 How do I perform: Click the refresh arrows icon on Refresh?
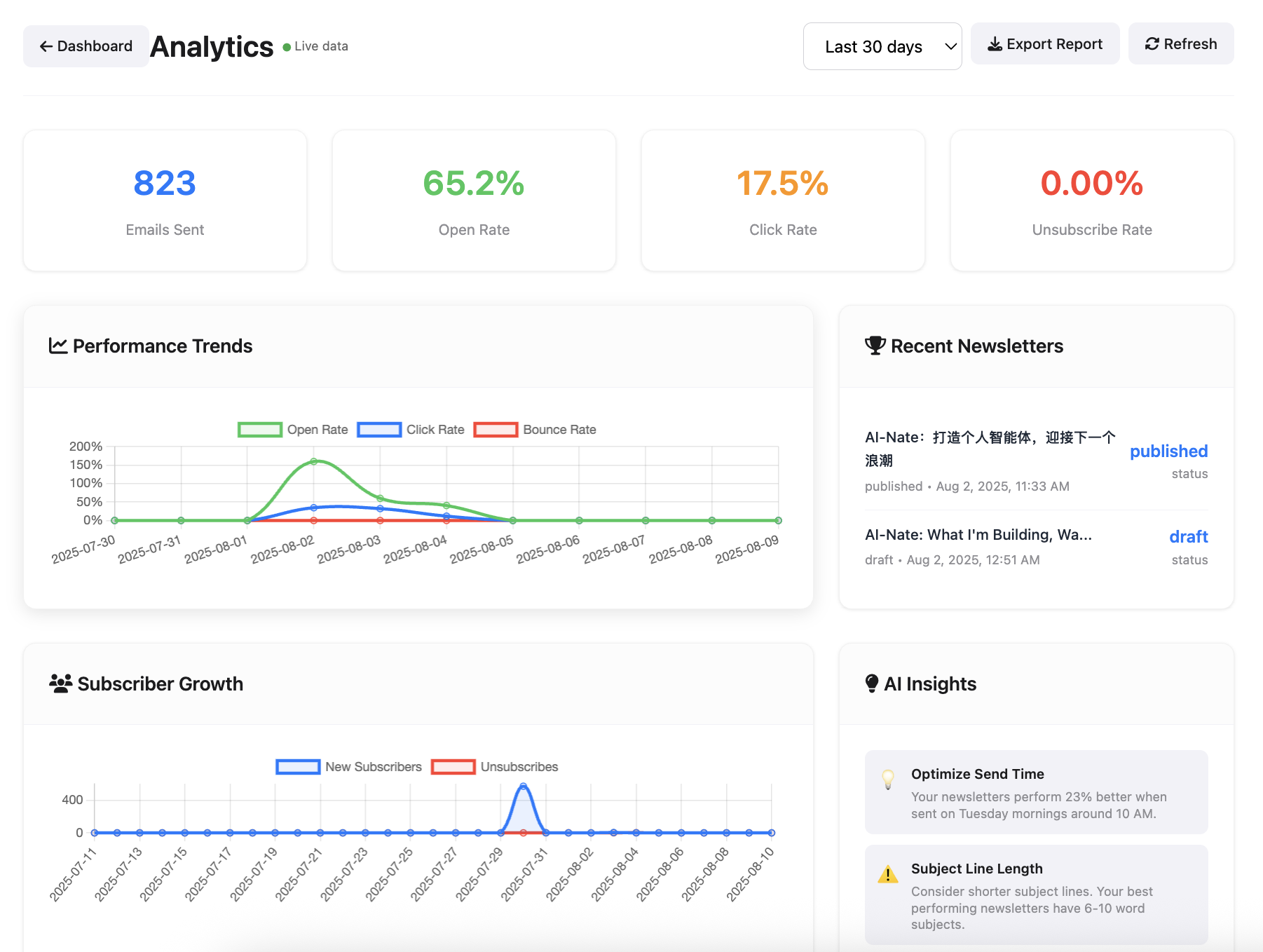click(1152, 43)
